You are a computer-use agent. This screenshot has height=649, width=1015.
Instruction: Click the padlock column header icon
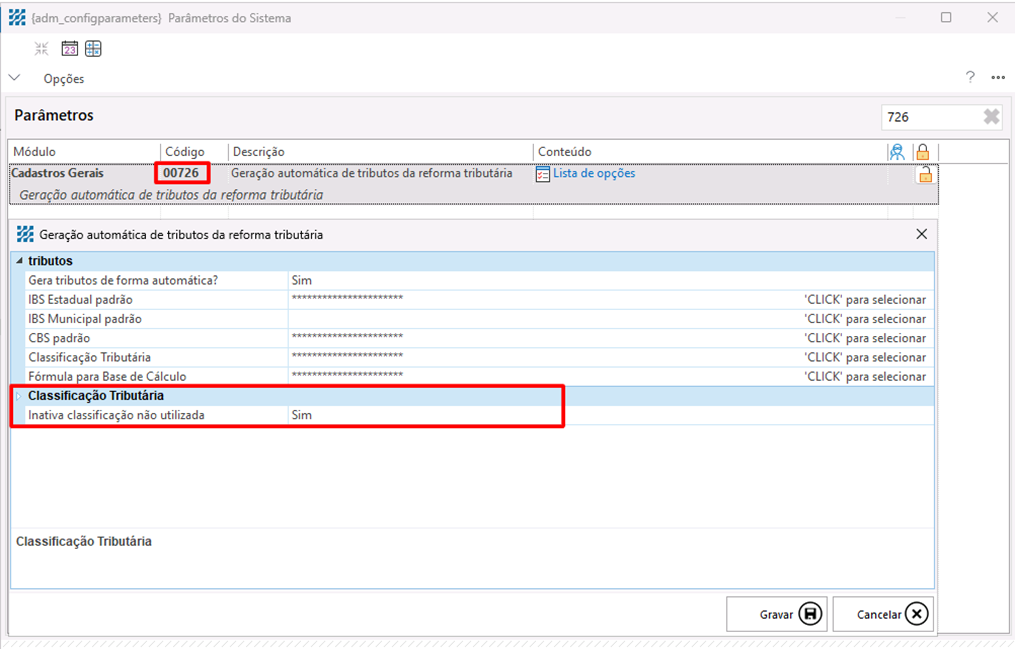tap(923, 152)
